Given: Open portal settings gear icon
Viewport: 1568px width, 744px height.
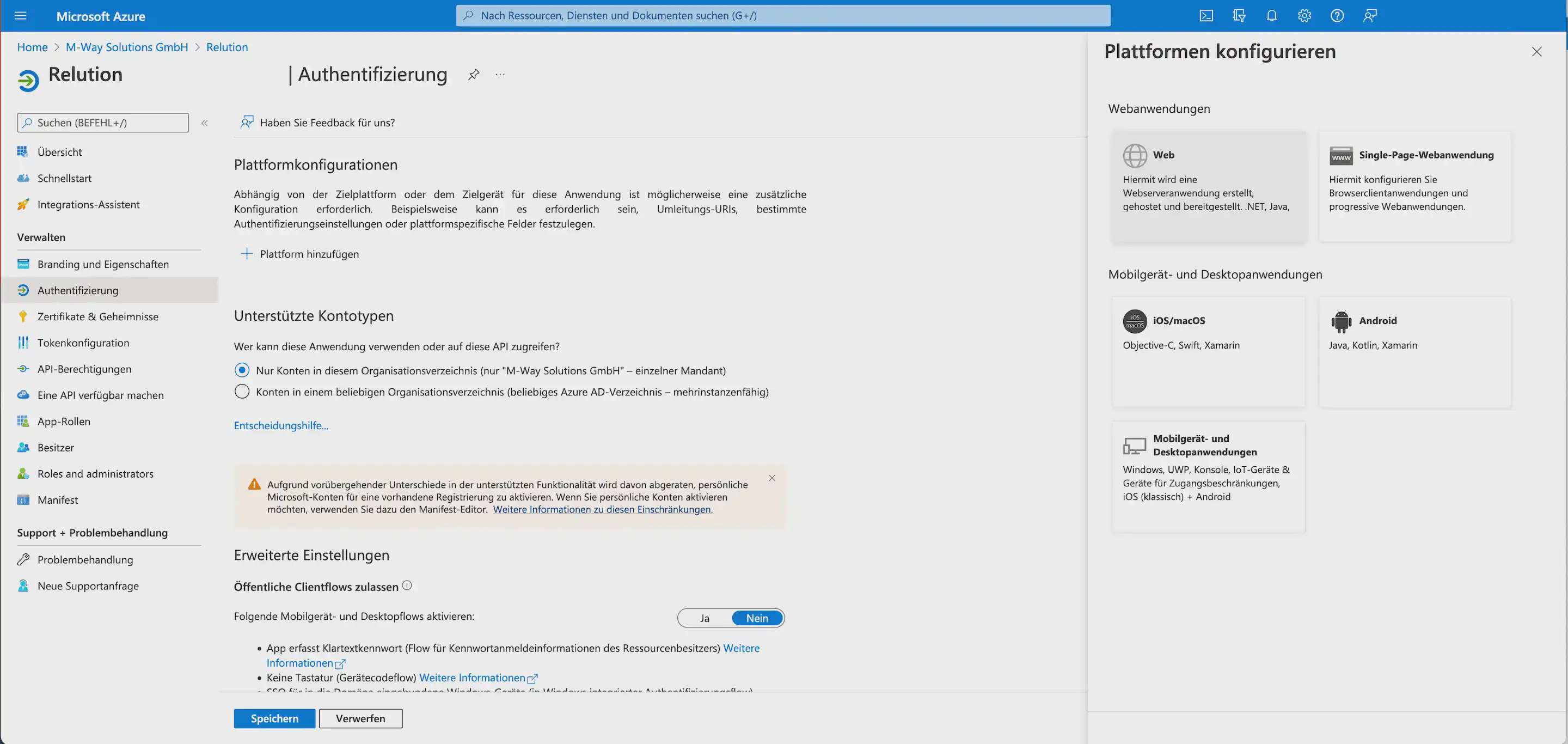Looking at the screenshot, I should (1304, 16).
